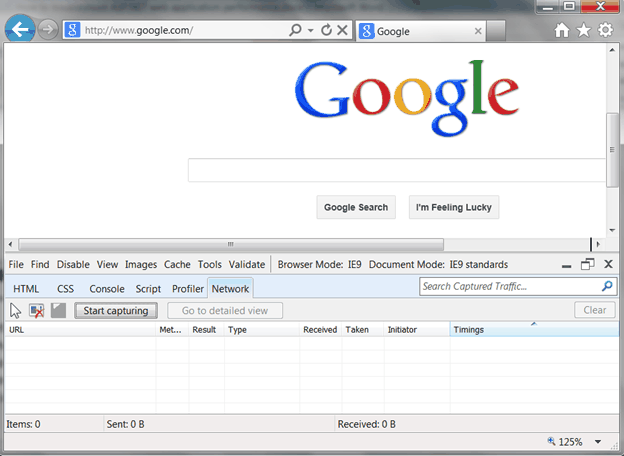Open the developer Tools menu
The height and width of the screenshot is (456, 624).
tap(210, 265)
